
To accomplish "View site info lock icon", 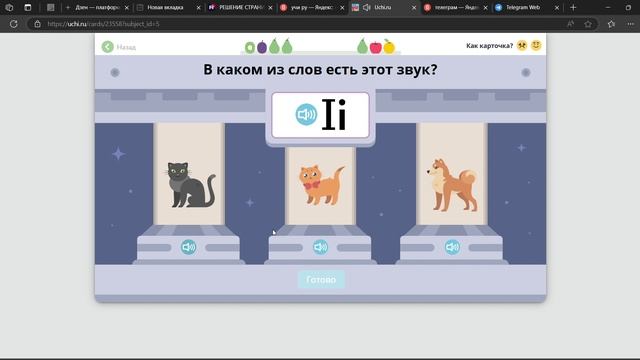I will pos(38,24).
